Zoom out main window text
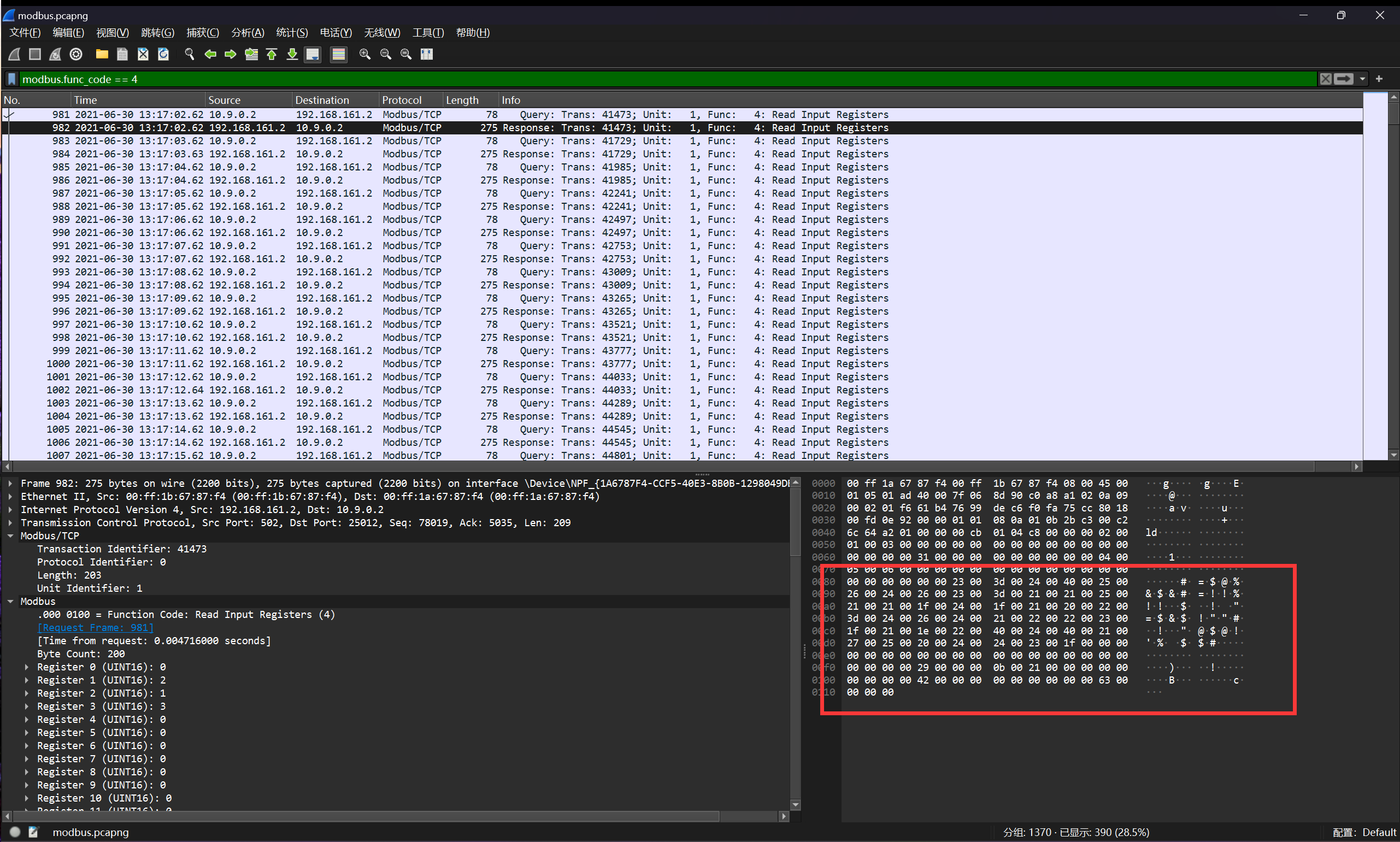This screenshot has height=842, width=1400. [386, 55]
